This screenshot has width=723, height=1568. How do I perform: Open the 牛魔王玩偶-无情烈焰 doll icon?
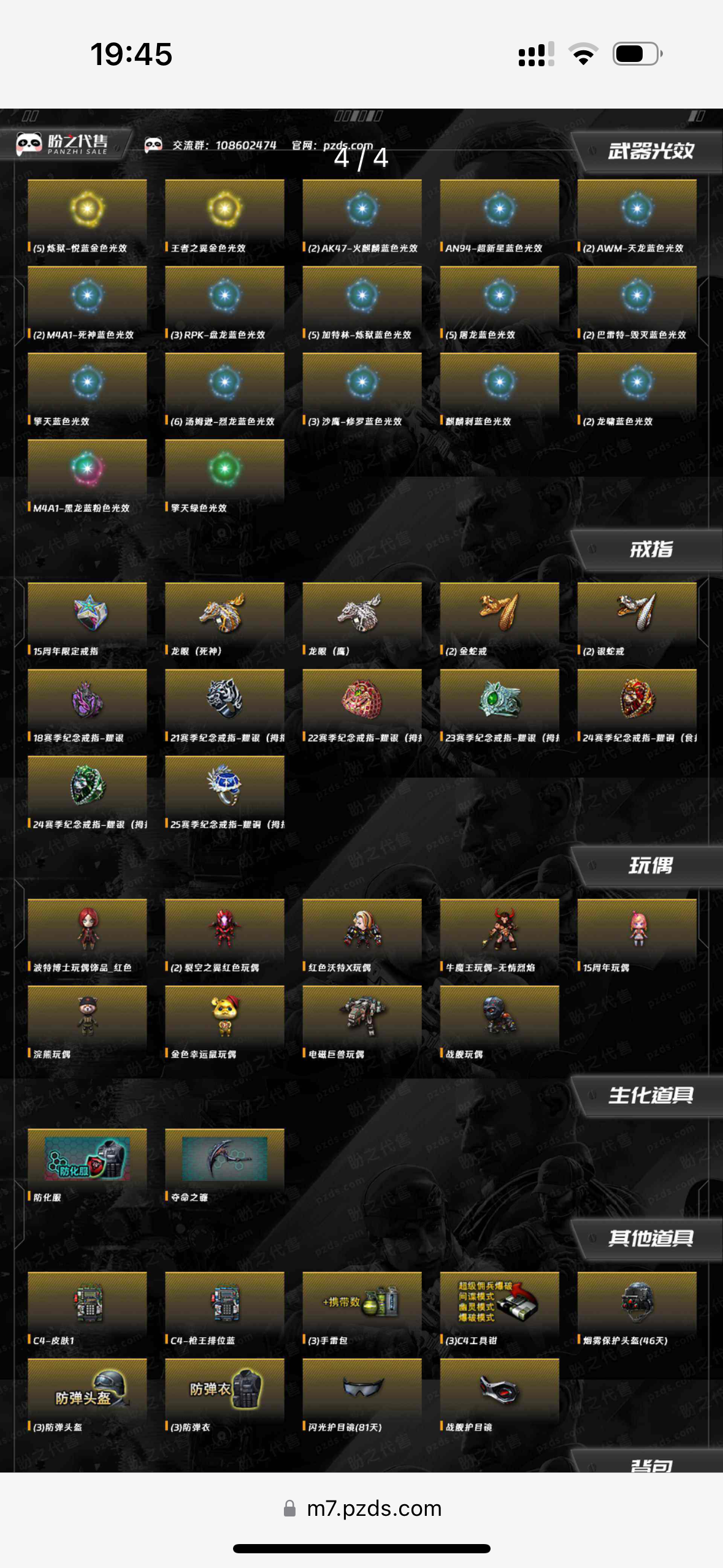point(499,929)
